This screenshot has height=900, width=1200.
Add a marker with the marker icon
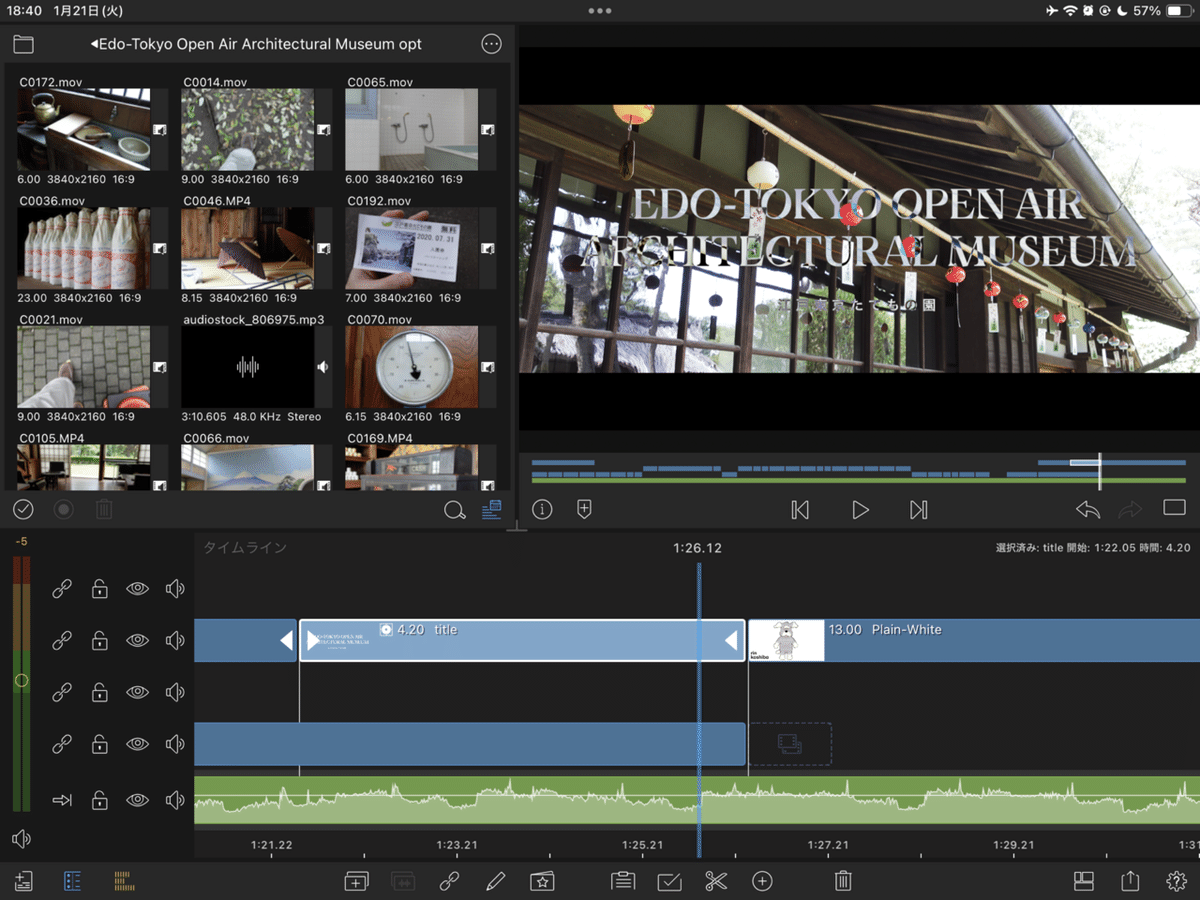[585, 510]
